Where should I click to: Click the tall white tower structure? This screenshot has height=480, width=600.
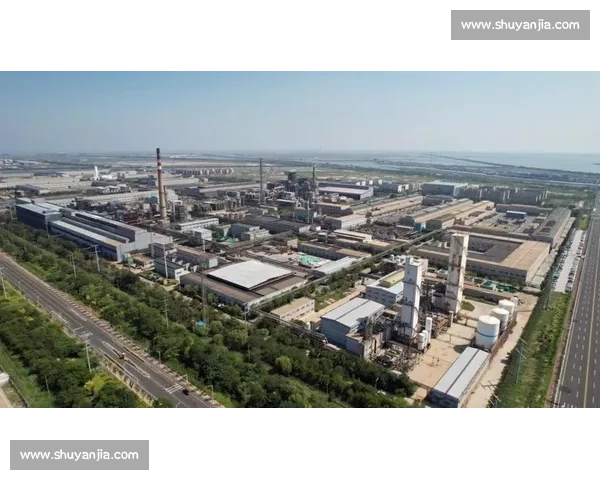456,270
